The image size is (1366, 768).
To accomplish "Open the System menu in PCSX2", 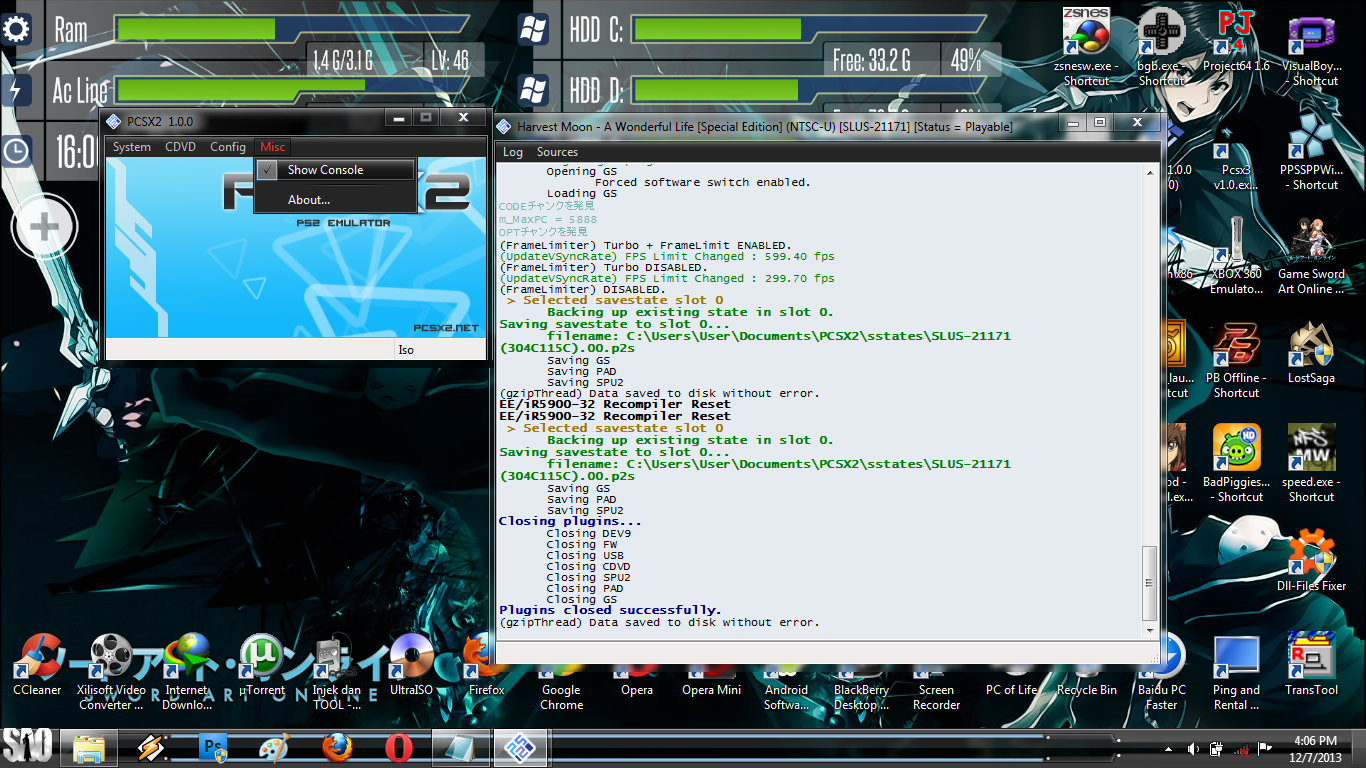I will click(x=131, y=147).
